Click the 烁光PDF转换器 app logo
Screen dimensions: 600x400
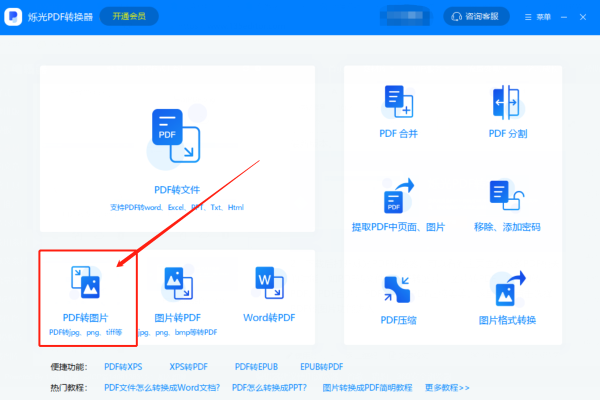13,17
